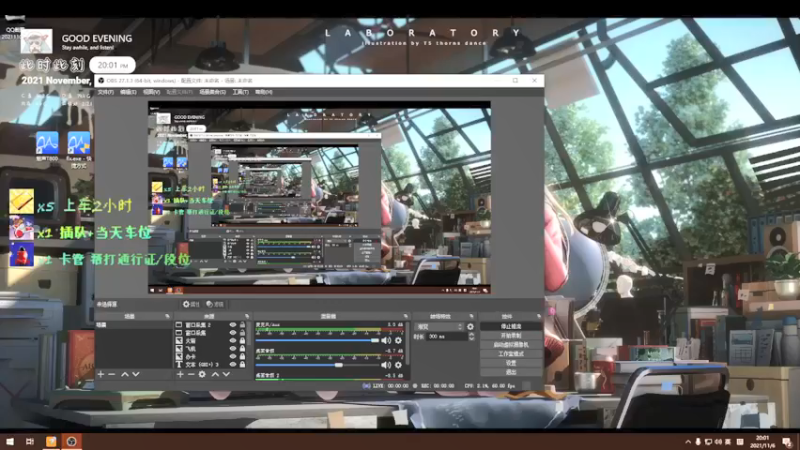This screenshot has width=800, height=450.
Task: Remove the selected scene with the minus icon
Action: coord(112,374)
